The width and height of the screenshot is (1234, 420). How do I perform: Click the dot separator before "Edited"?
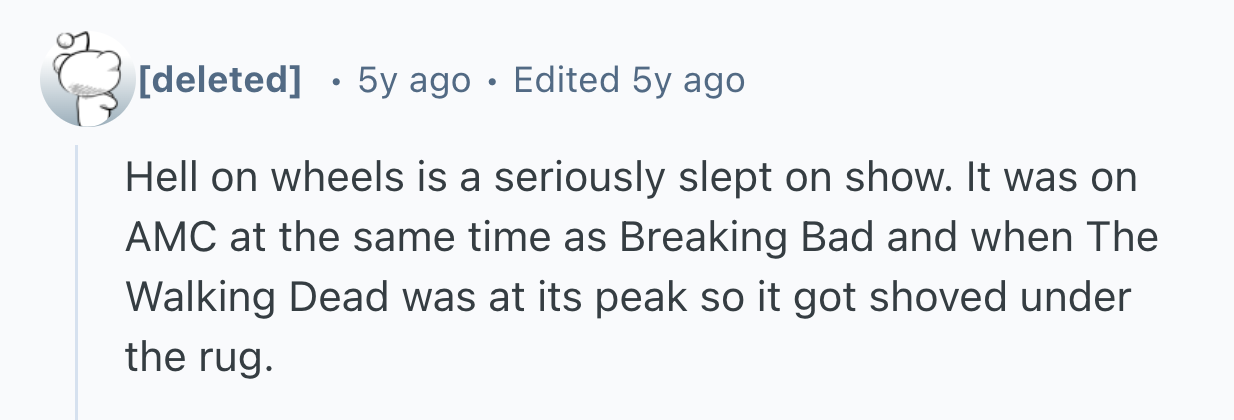click(491, 81)
